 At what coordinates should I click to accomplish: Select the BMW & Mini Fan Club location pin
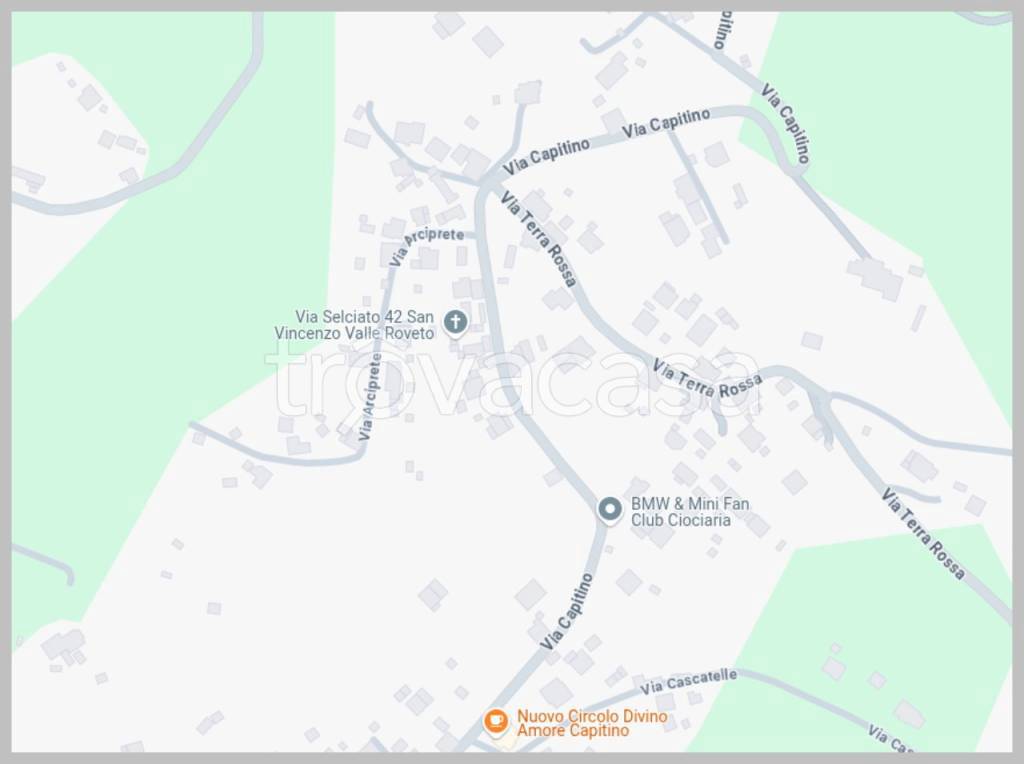click(610, 510)
